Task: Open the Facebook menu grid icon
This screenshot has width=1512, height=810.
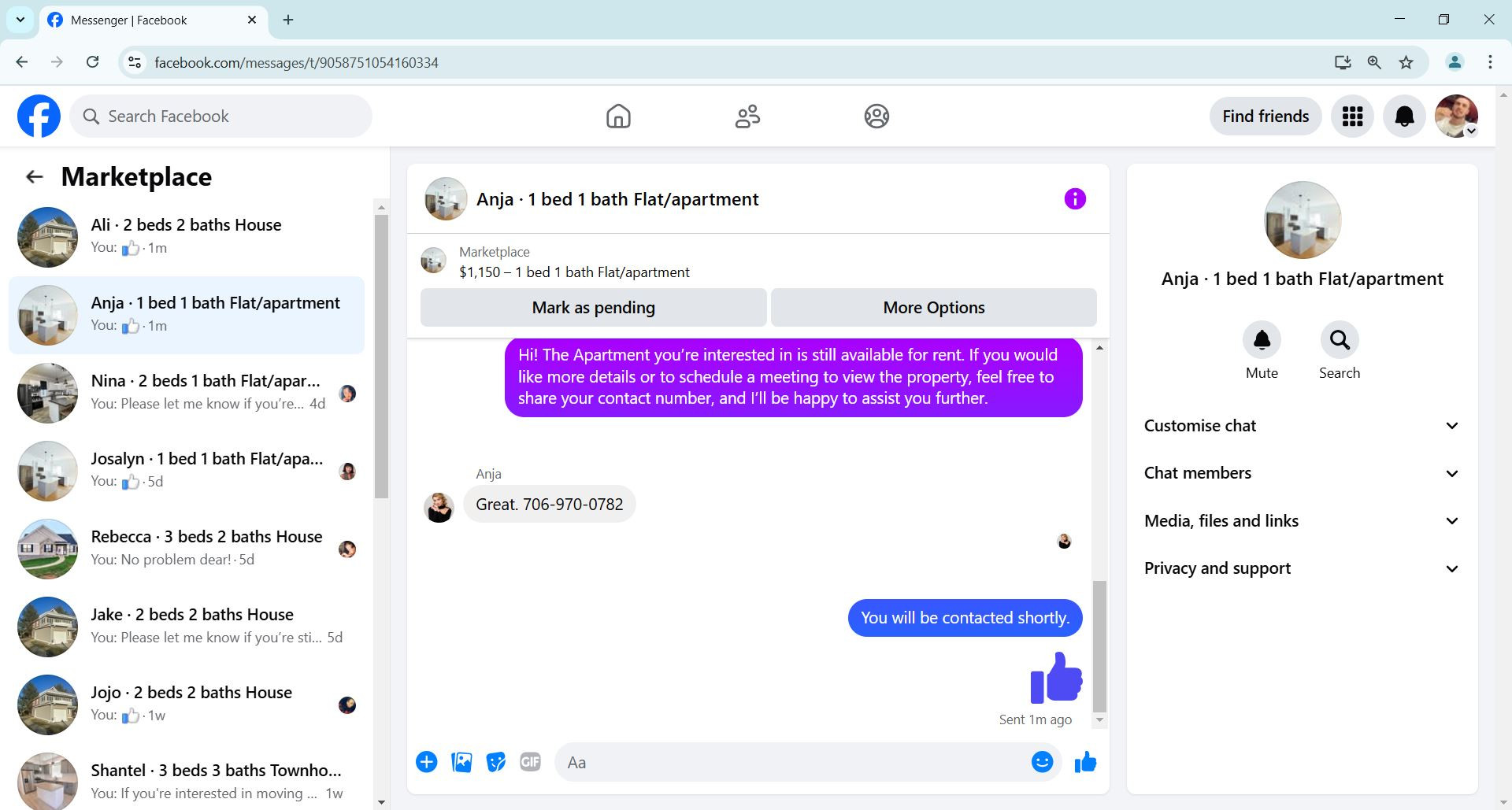Action: (x=1352, y=117)
